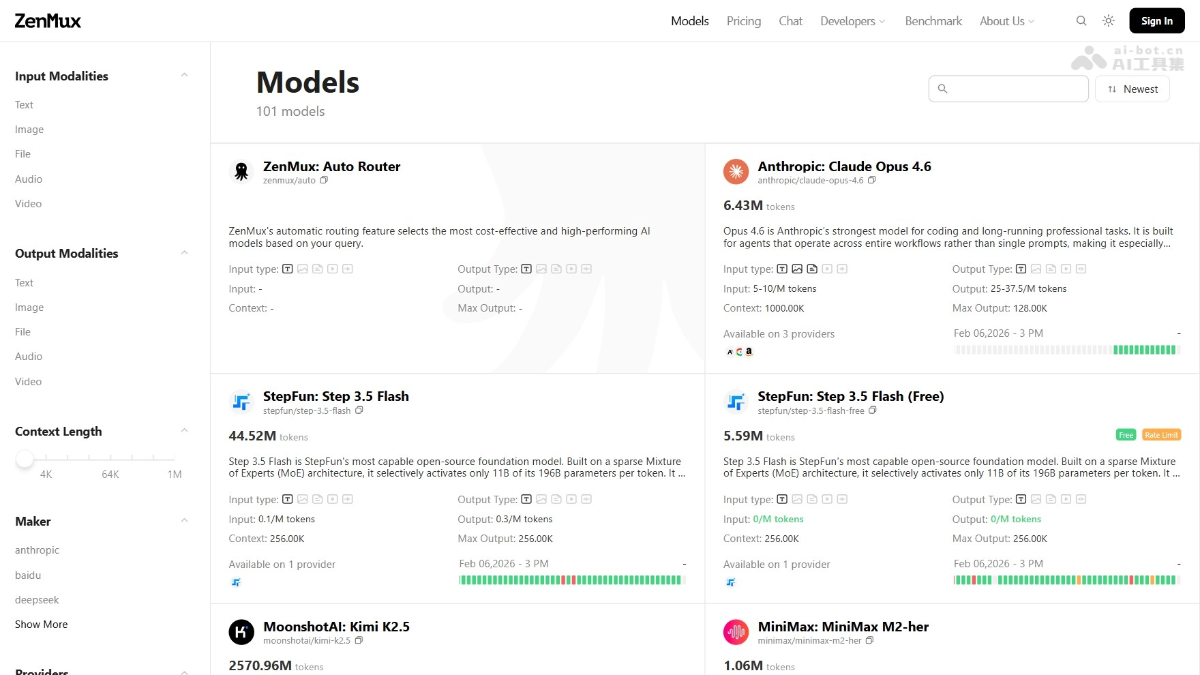
Task: Click the MoonshotAI Kimi K2.5 logo
Action: (x=241, y=632)
